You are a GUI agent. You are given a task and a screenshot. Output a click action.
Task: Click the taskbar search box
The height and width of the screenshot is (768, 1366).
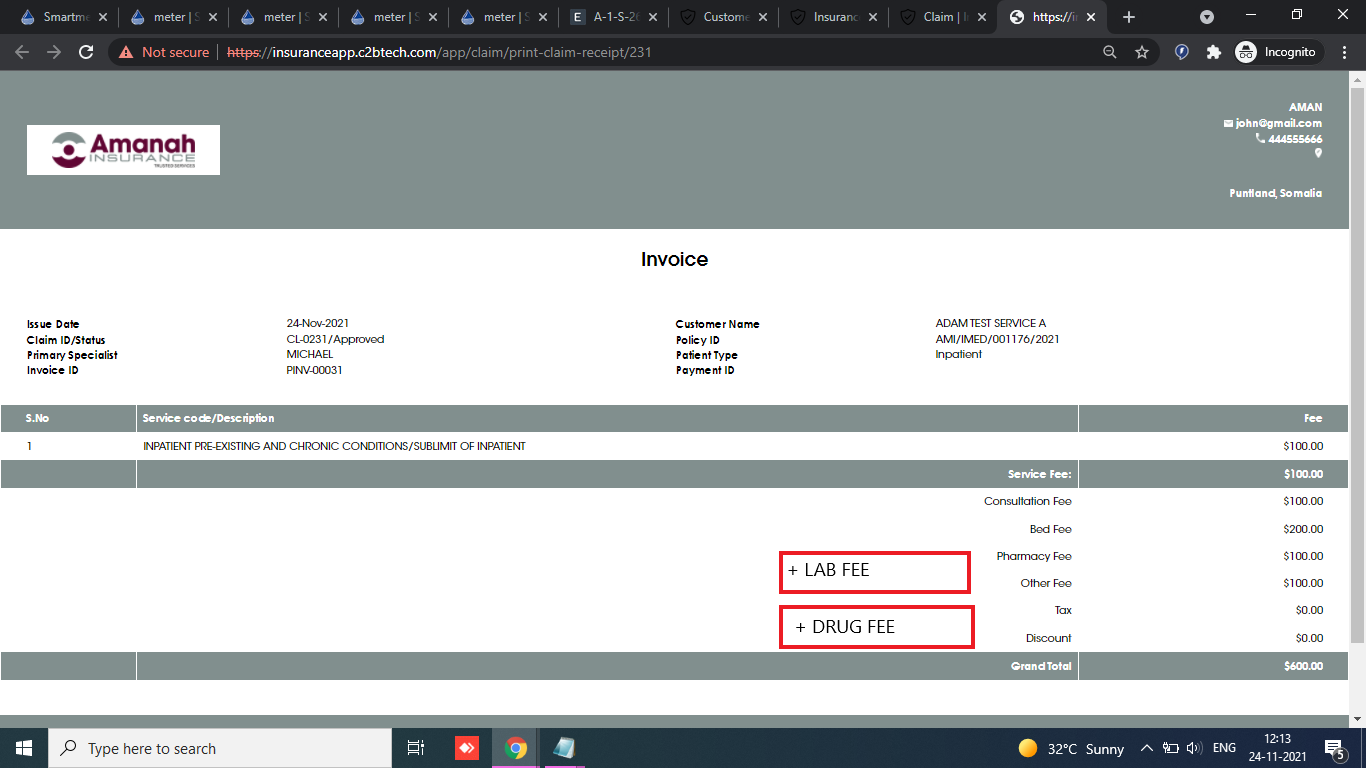click(x=220, y=748)
